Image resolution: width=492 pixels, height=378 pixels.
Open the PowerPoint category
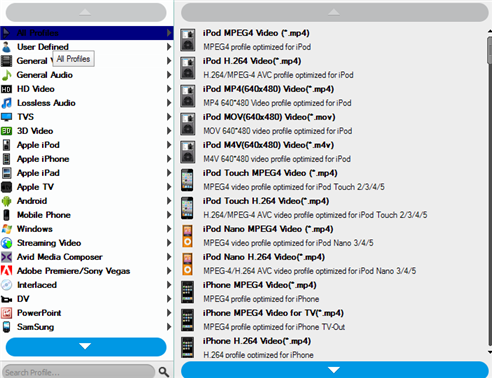click(x=87, y=313)
